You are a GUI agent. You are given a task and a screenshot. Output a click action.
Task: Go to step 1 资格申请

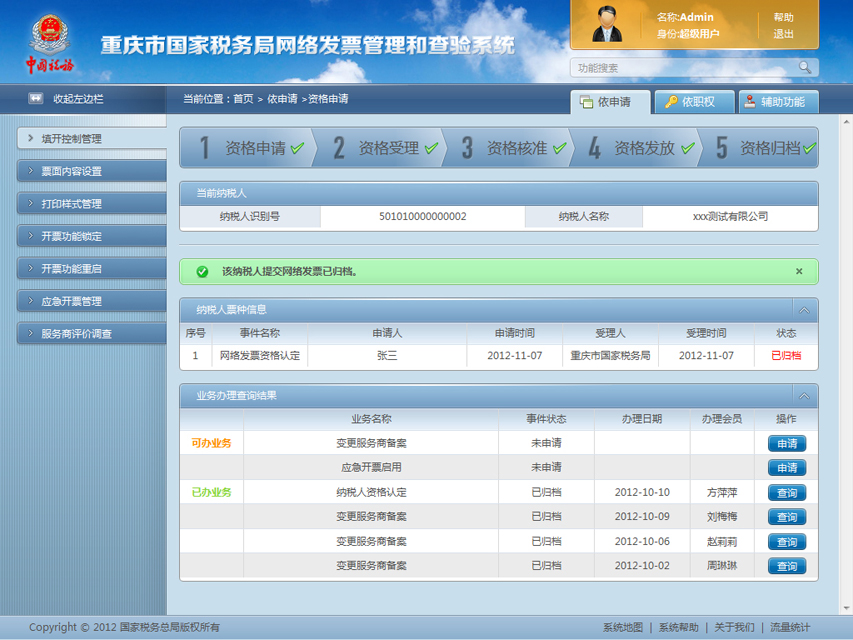tap(248, 147)
